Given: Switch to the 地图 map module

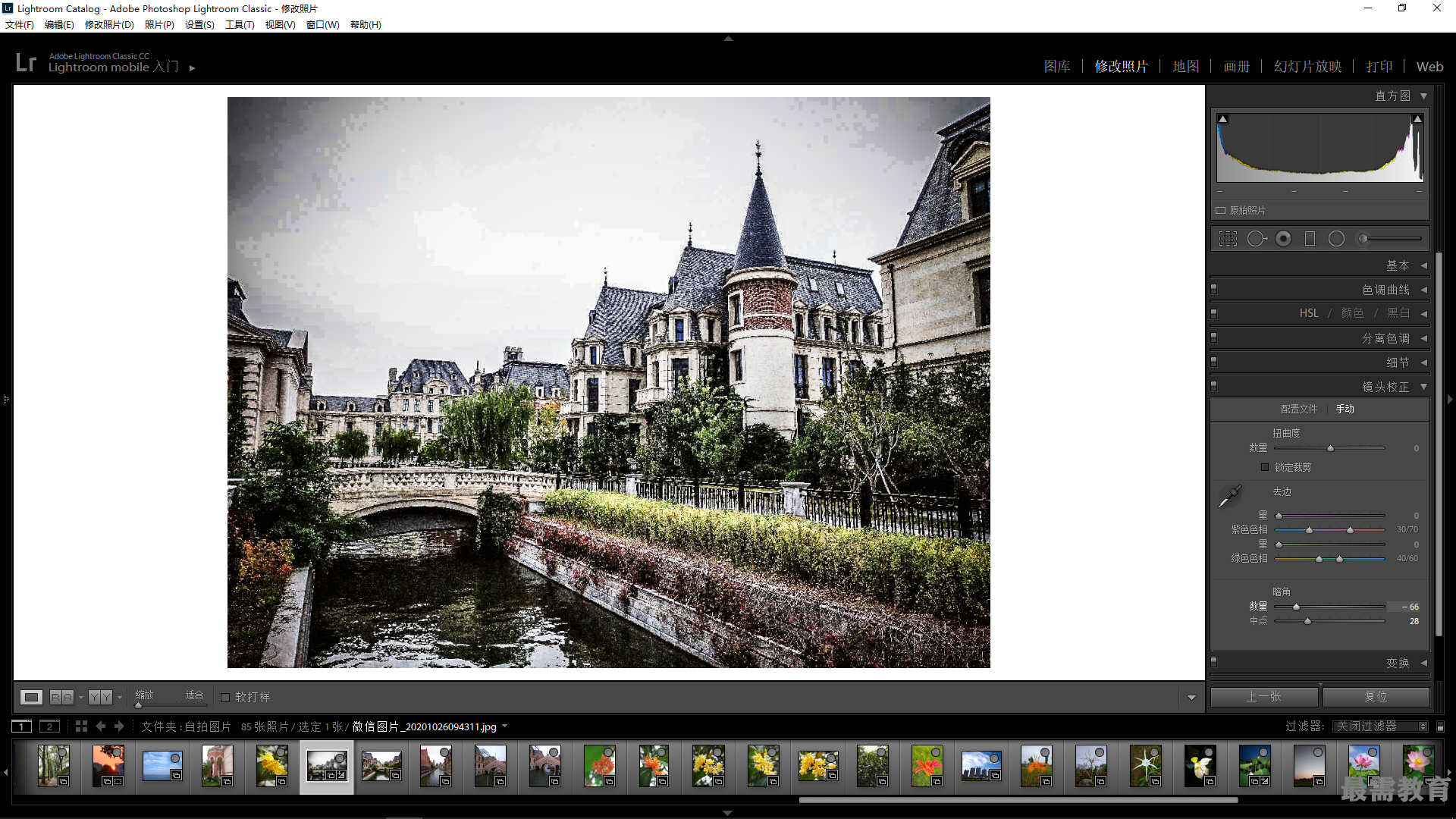Looking at the screenshot, I should tap(1186, 67).
